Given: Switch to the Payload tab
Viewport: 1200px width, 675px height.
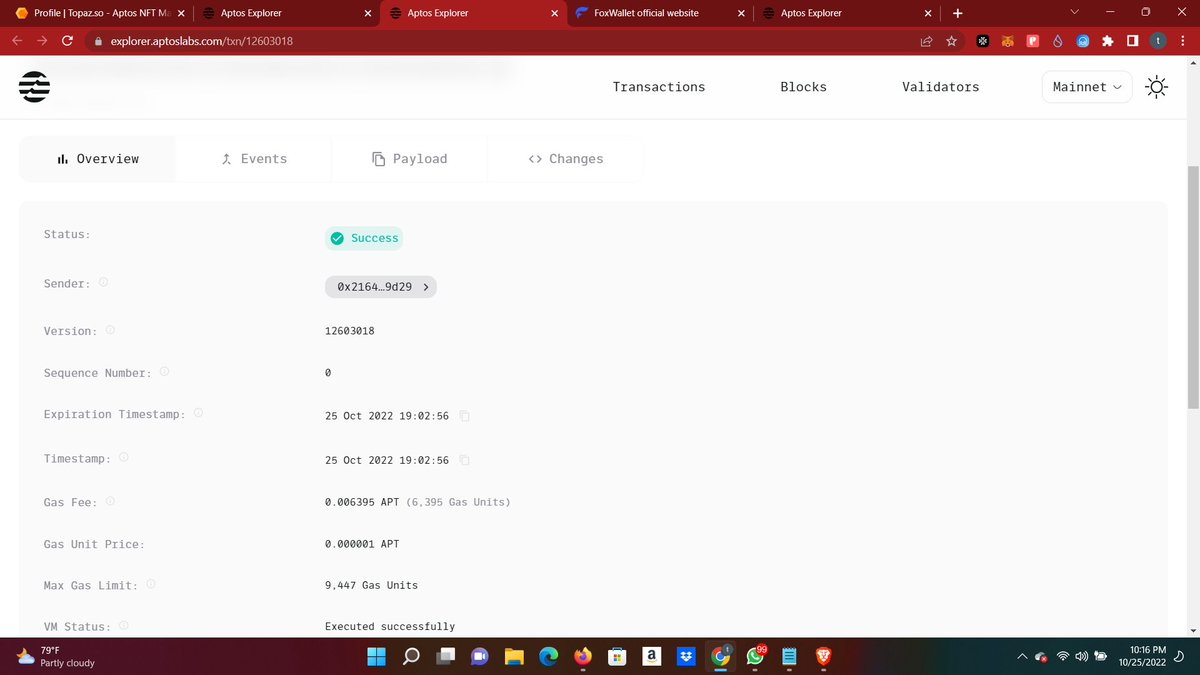Looking at the screenshot, I should point(409,159).
